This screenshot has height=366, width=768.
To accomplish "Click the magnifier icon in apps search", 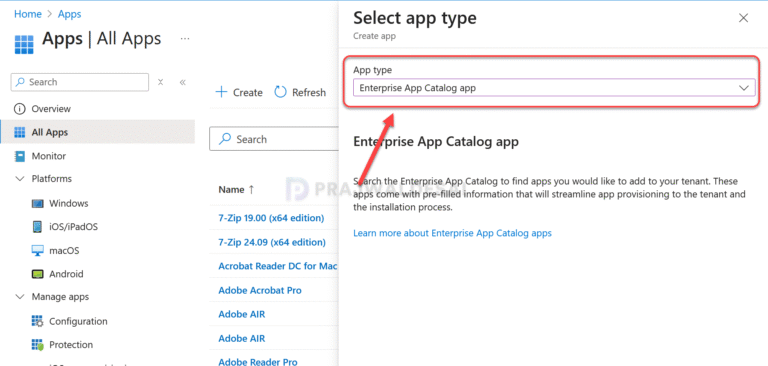I will point(225,139).
